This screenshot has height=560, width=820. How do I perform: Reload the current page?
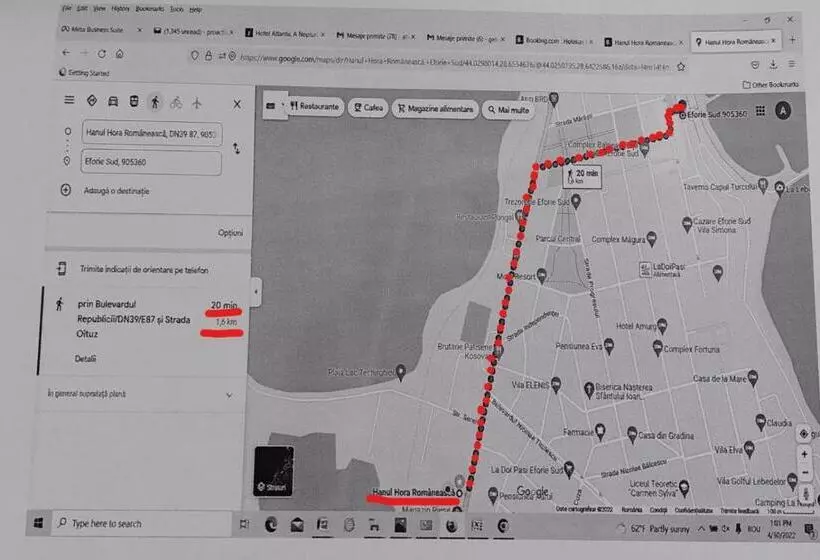102,53
